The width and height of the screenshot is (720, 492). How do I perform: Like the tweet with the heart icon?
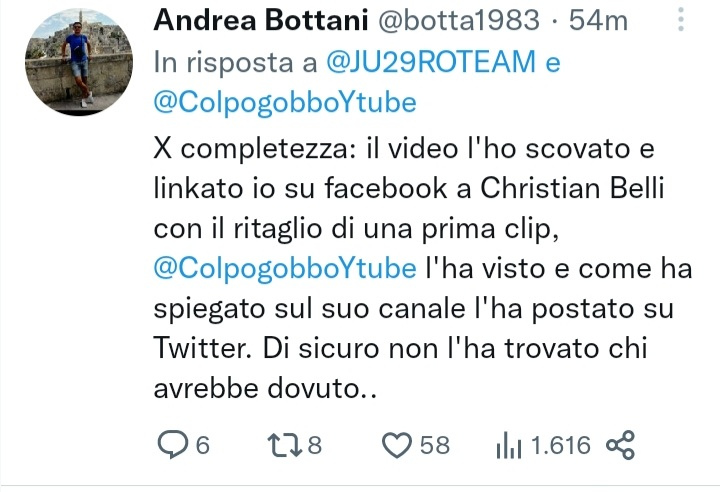point(397,445)
